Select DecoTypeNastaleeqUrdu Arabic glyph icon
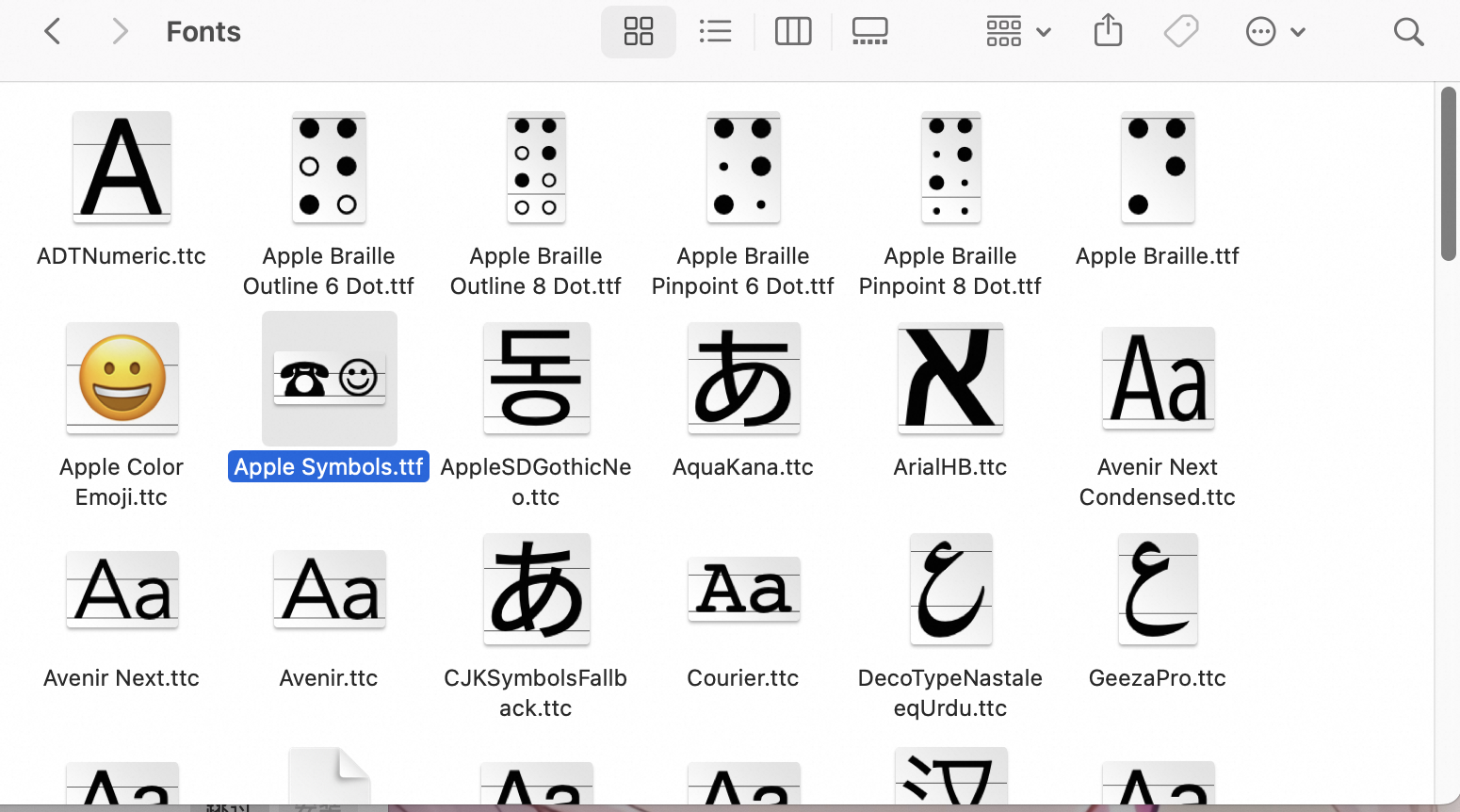This screenshot has width=1460, height=812. tap(950, 590)
